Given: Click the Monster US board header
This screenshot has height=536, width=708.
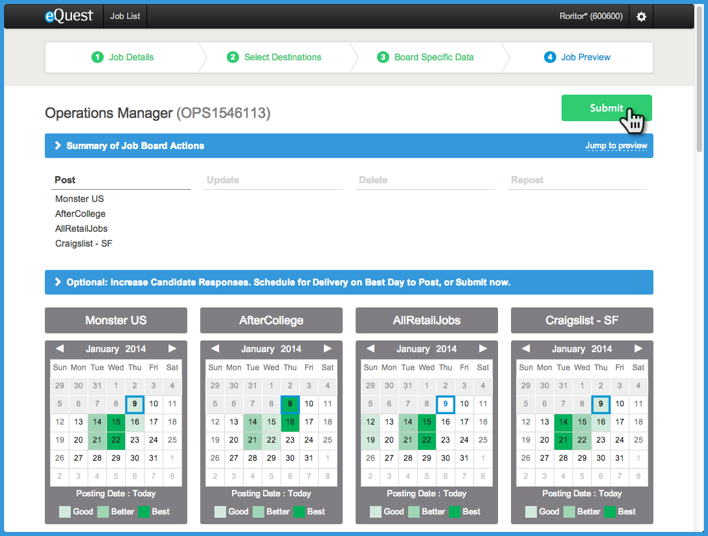Looking at the screenshot, I should 116,320.
